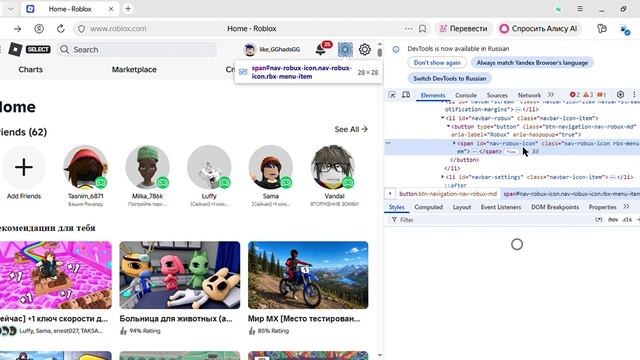The width and height of the screenshot is (640, 360).
Task: Open the notifications bell icon
Action: click(321, 49)
